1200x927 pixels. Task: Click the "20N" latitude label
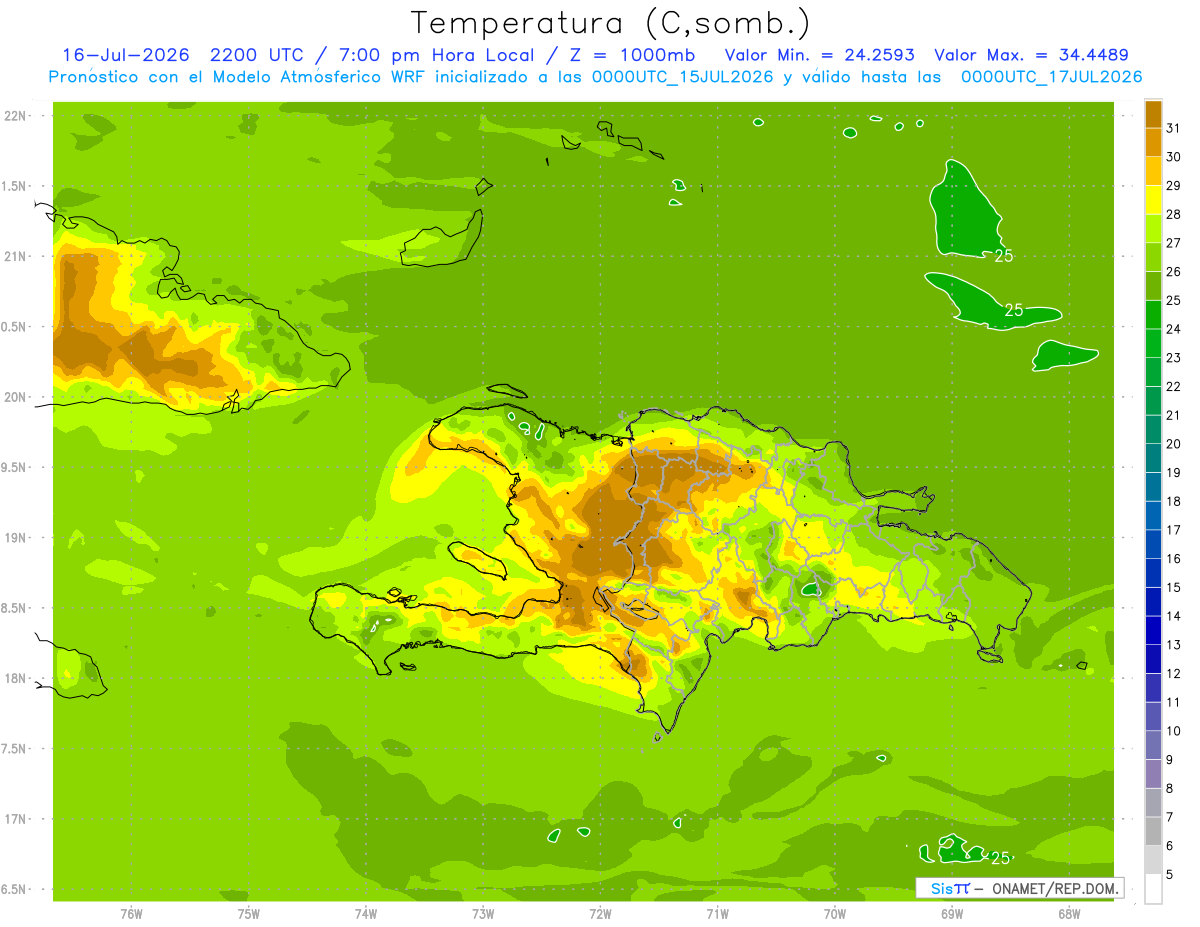16,397
